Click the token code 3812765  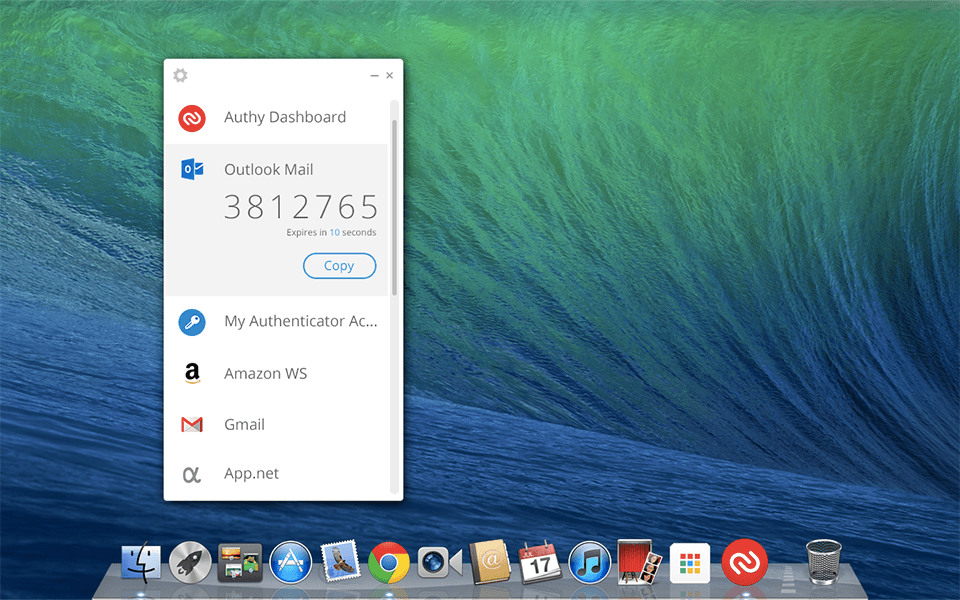301,207
